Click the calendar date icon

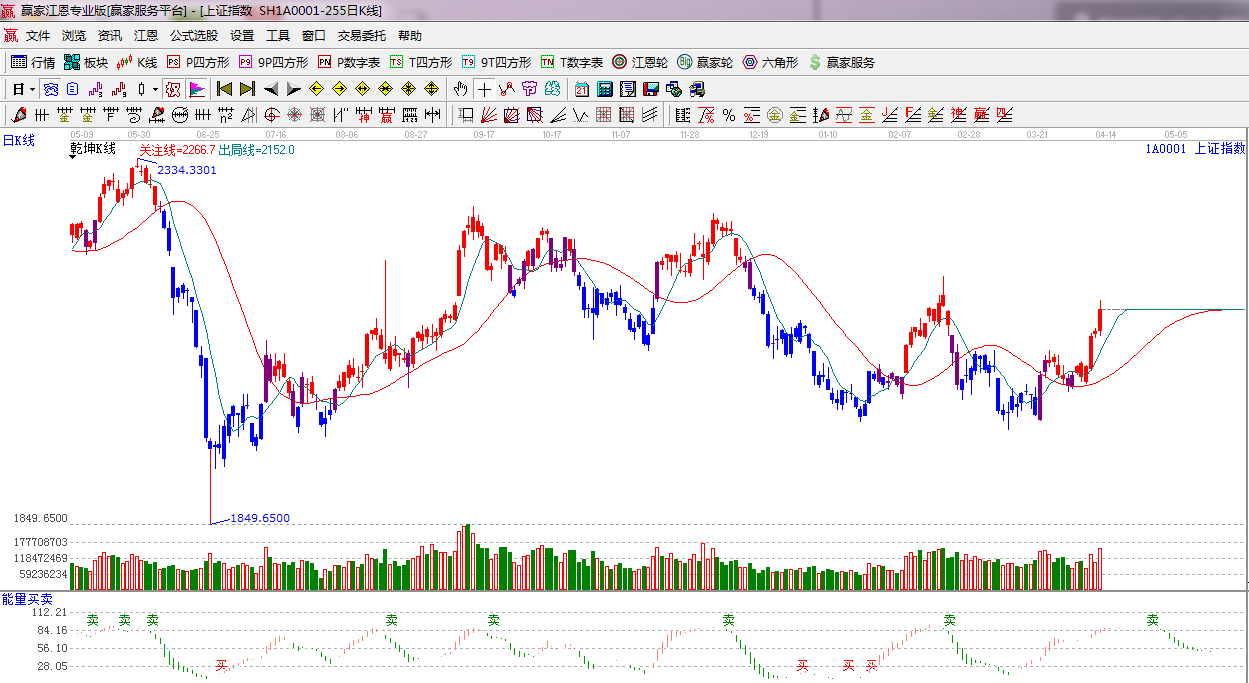tap(581, 89)
